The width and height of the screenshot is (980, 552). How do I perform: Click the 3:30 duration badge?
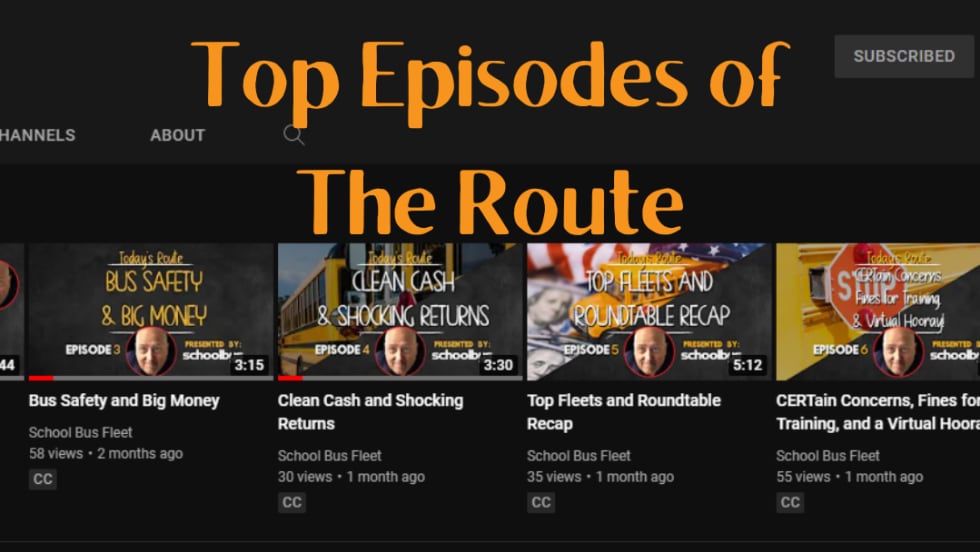pos(498,365)
